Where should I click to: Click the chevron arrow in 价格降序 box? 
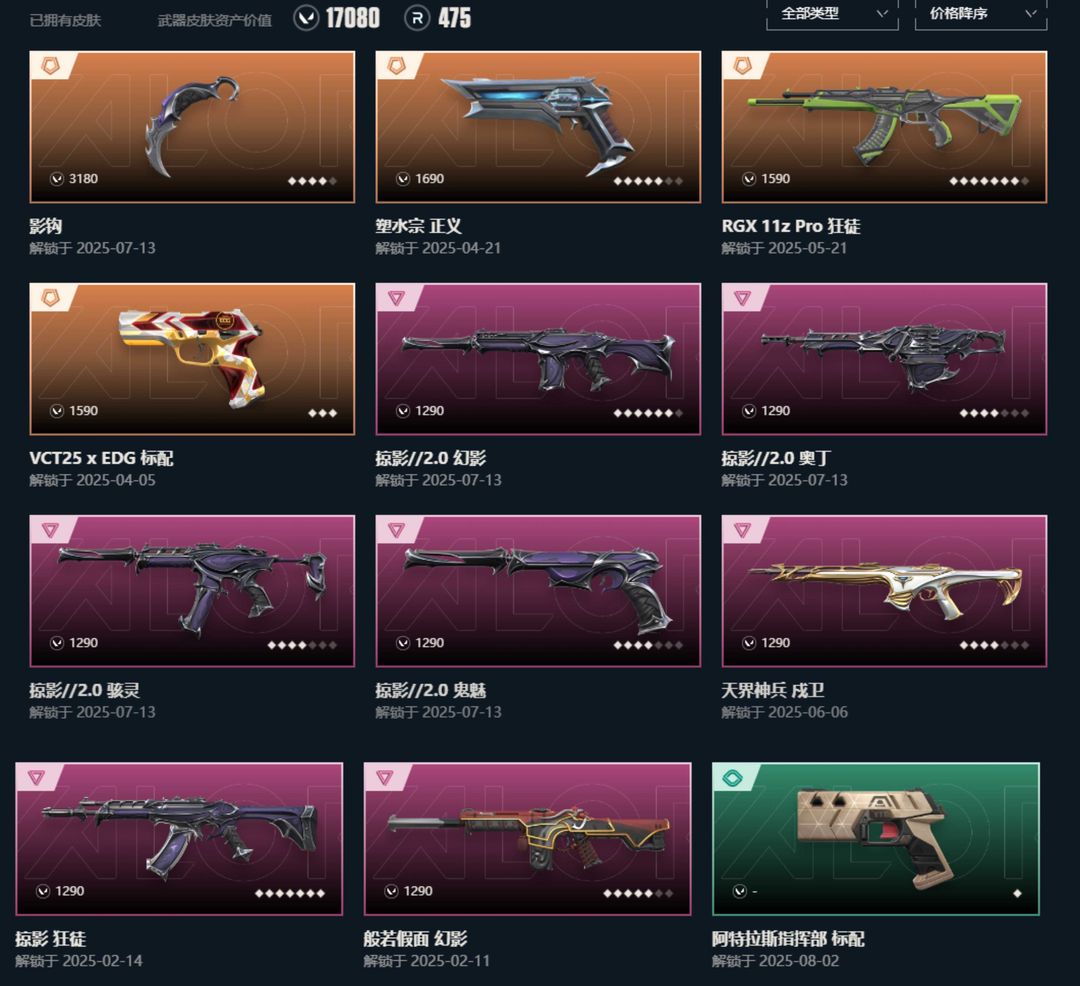pyautogui.click(x=1030, y=14)
